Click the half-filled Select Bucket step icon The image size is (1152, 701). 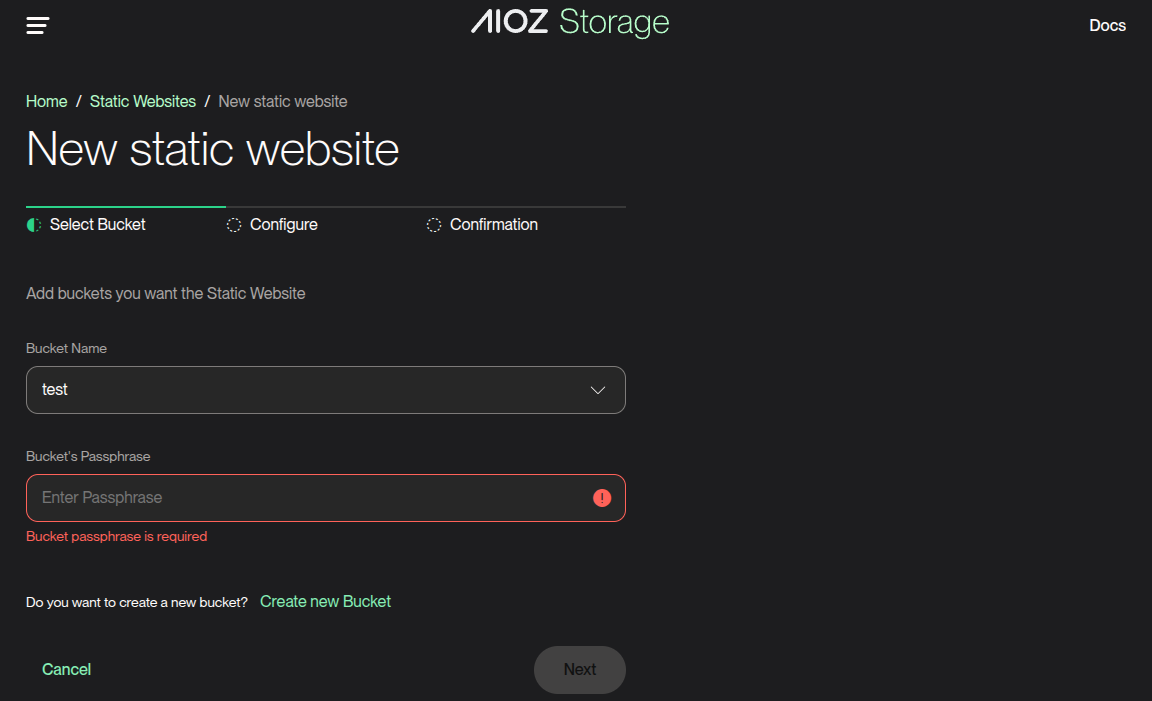[34, 225]
